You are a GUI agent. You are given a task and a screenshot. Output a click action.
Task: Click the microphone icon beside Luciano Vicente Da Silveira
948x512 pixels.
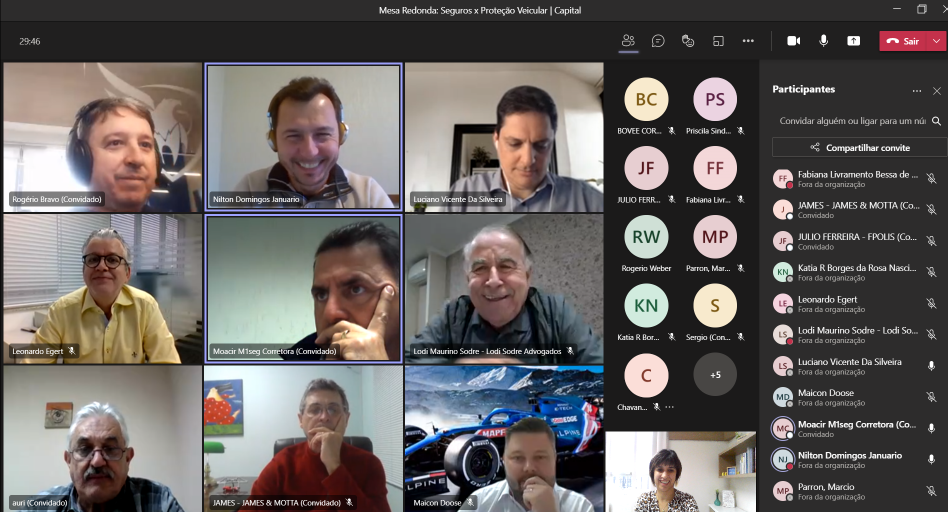point(931,366)
